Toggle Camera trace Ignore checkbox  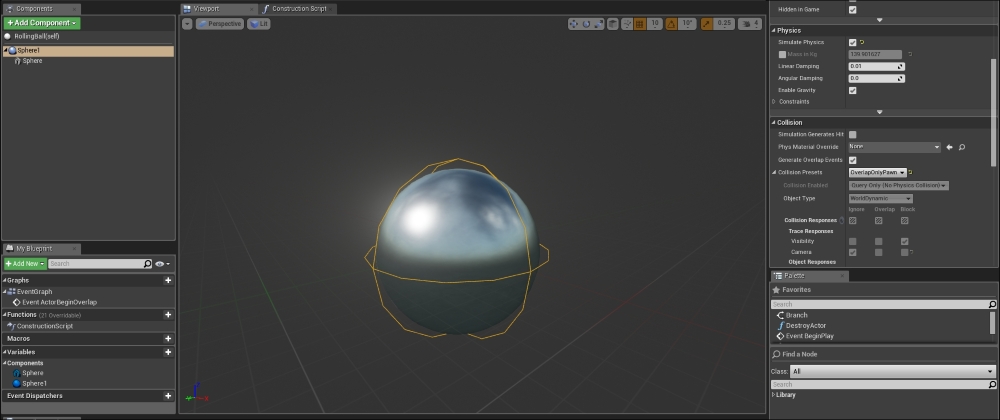tap(853, 253)
